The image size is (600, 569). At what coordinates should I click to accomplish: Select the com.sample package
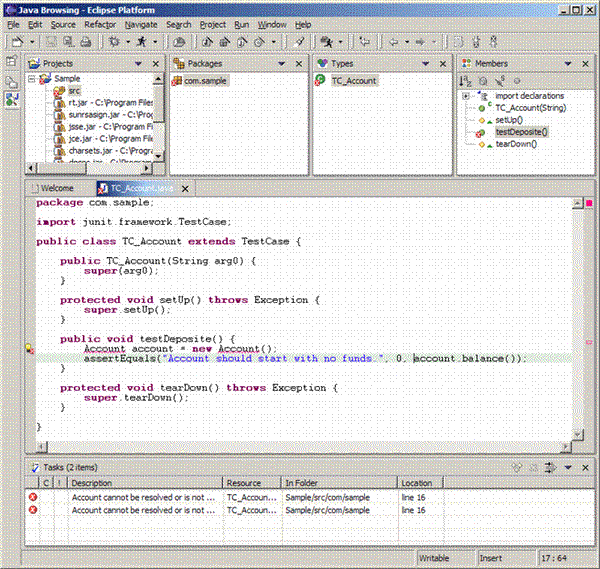point(204,80)
